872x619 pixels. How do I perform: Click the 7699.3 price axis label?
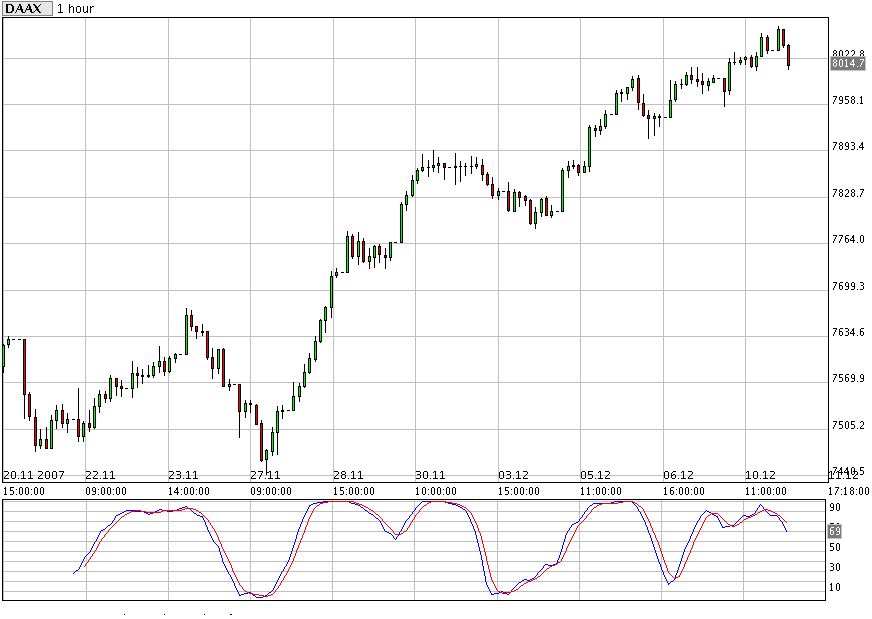pyautogui.click(x=848, y=286)
